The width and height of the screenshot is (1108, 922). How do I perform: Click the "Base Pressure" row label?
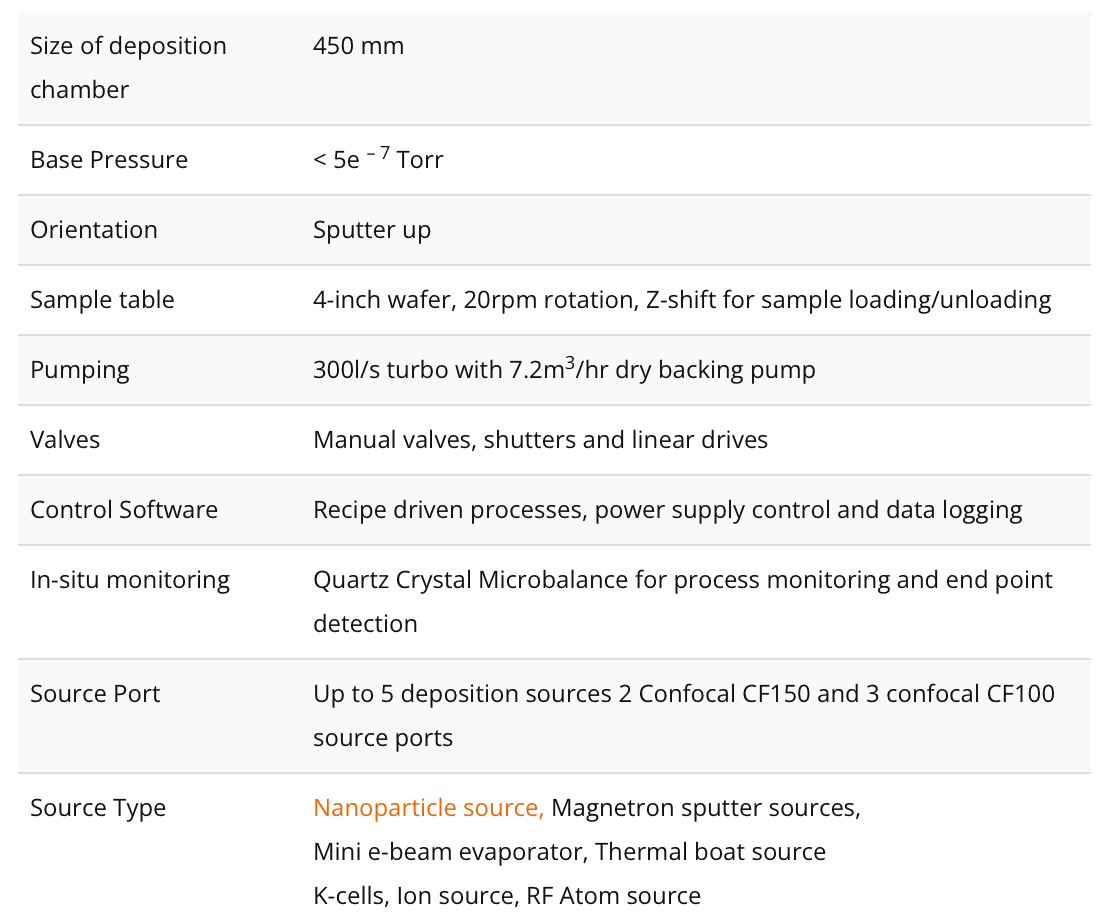(x=109, y=160)
